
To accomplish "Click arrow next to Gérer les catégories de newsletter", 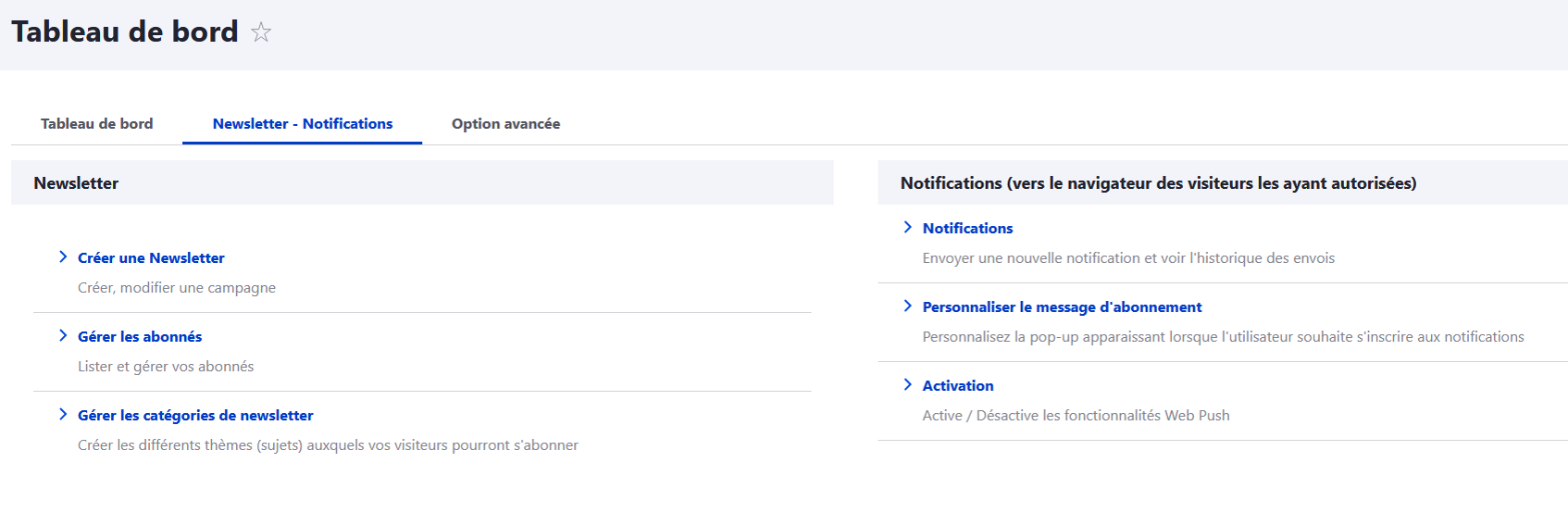I will [x=63, y=415].
